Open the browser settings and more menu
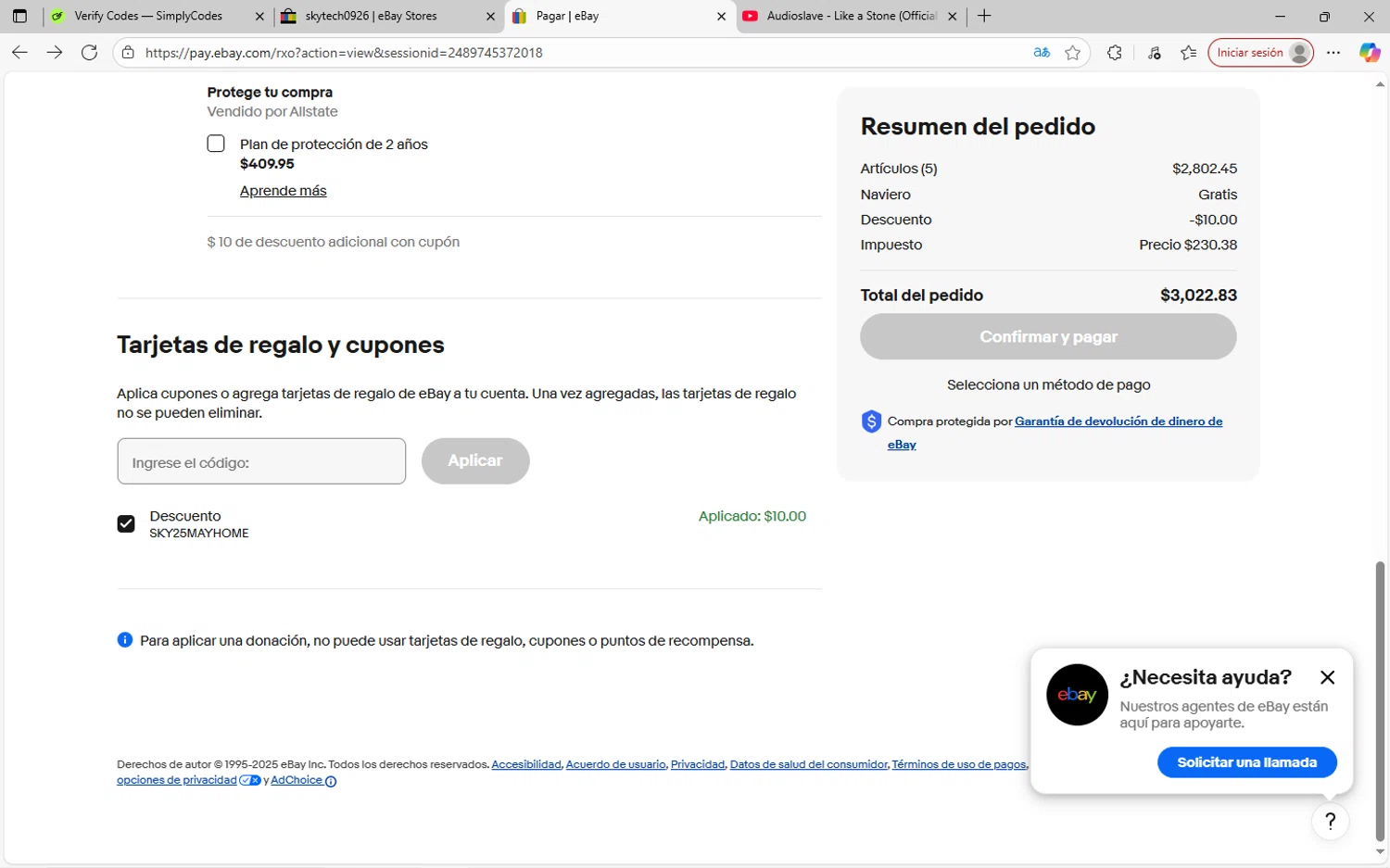This screenshot has width=1390, height=868. pyautogui.click(x=1333, y=53)
